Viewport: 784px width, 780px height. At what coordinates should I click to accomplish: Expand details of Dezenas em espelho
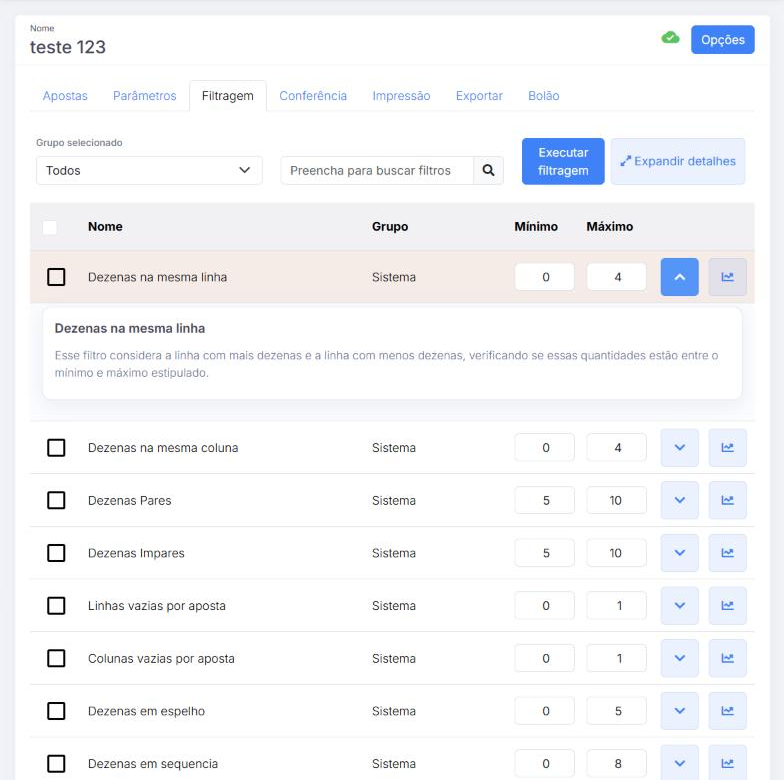680,711
